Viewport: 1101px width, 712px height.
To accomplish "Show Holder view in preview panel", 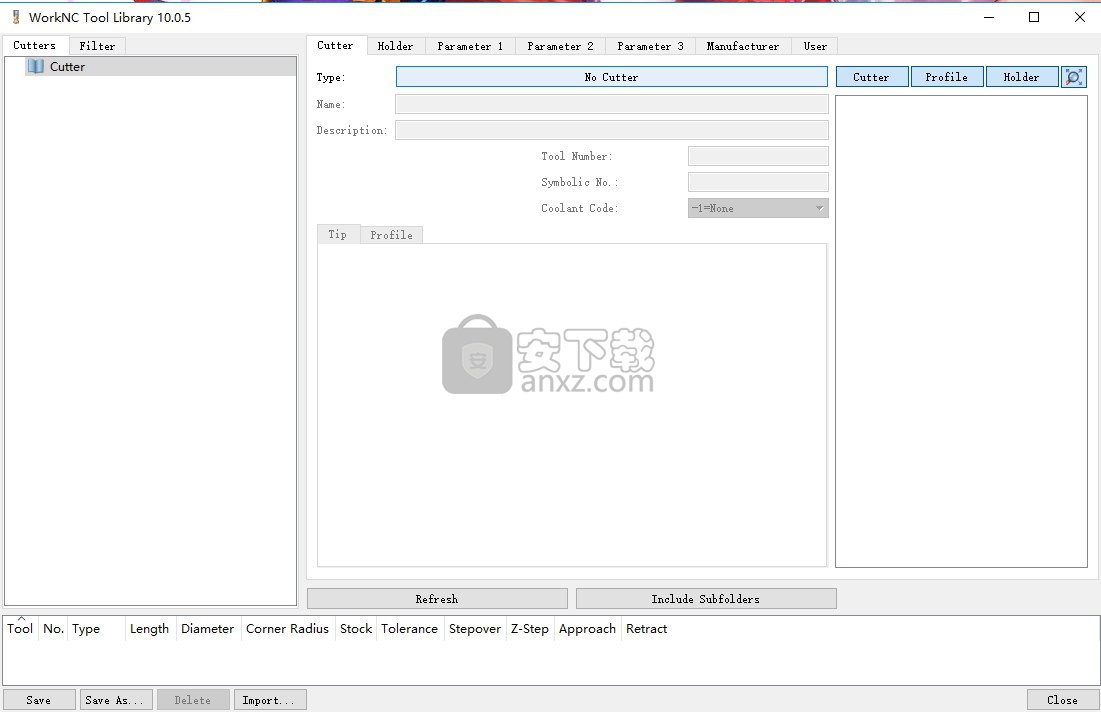I will [x=1022, y=77].
